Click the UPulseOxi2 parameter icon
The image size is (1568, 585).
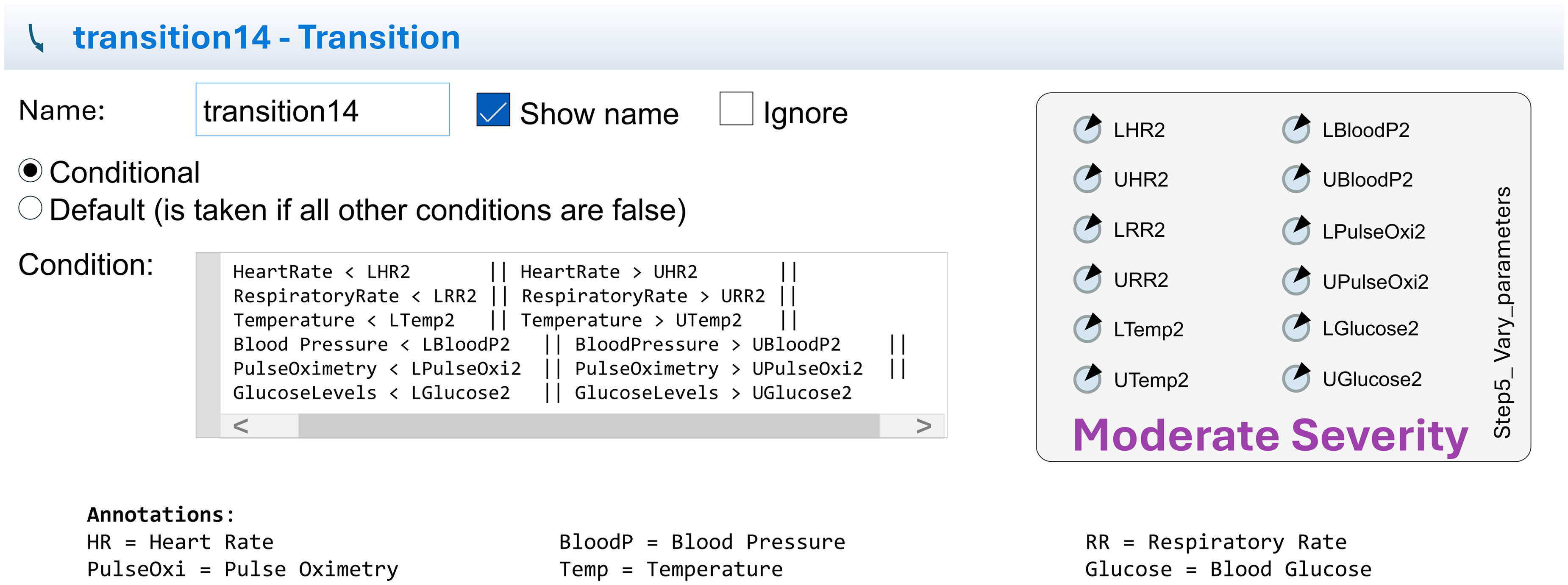[1296, 280]
